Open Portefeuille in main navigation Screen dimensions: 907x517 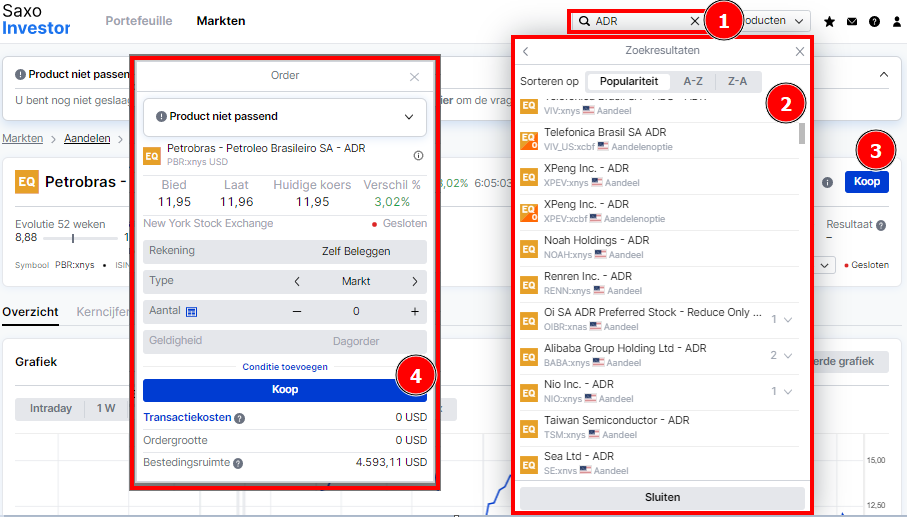[x=139, y=21]
